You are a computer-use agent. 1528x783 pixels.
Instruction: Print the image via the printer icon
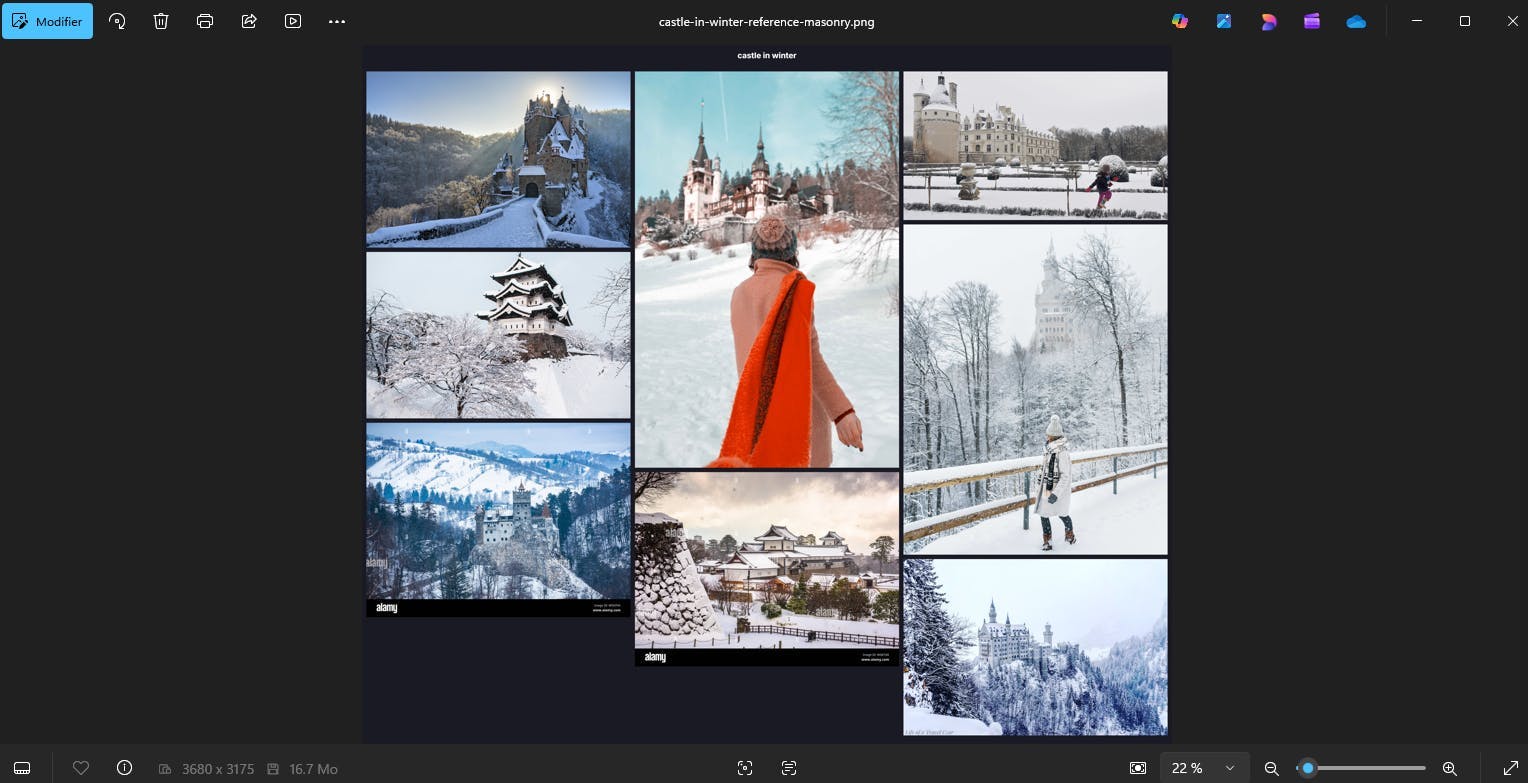point(205,21)
